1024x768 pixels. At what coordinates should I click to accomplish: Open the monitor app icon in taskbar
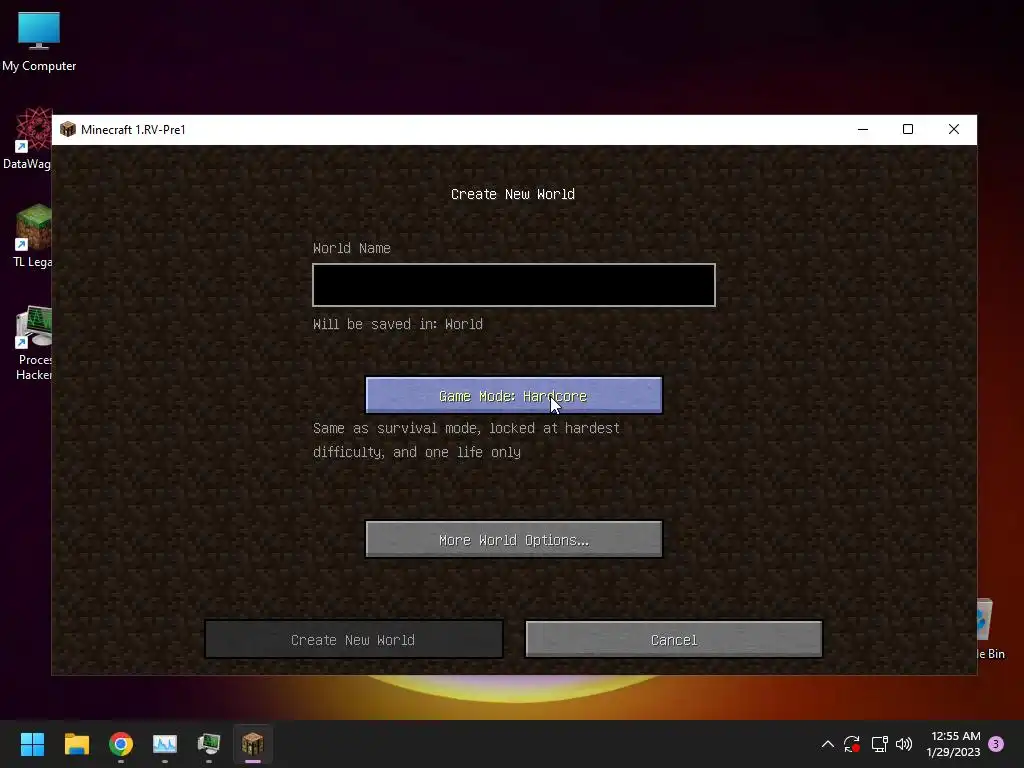click(209, 744)
